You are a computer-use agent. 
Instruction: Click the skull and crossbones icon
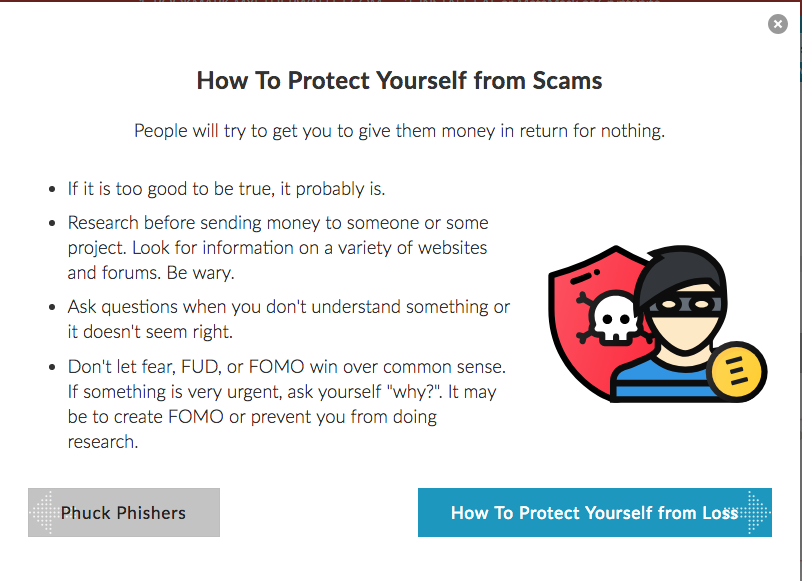[612, 318]
